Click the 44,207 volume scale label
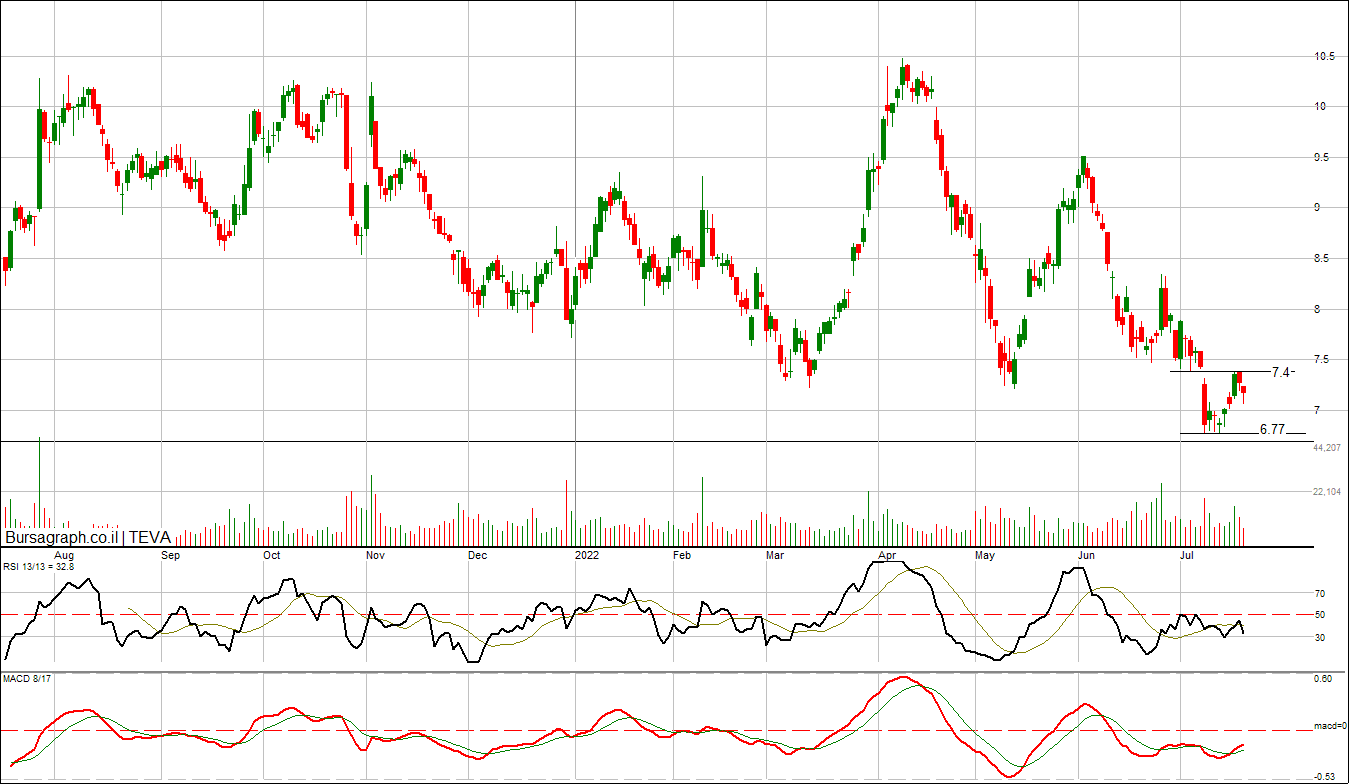 1327,448
